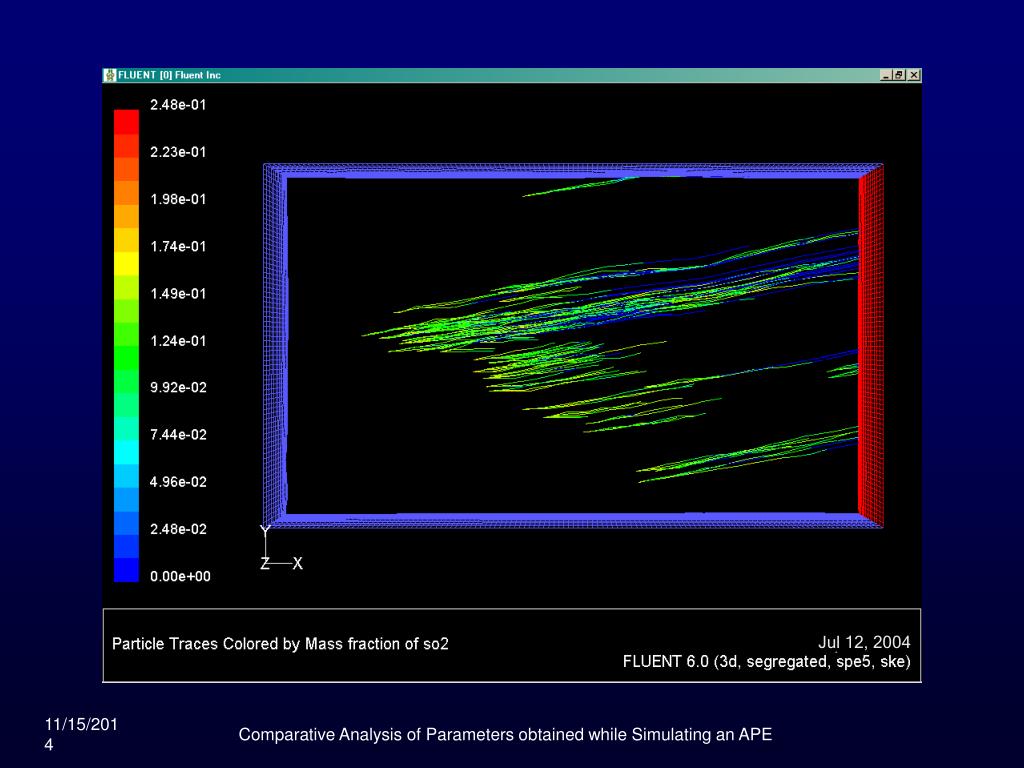Select the 2.48e-01 legend value
This screenshot has height=768, width=1024.
pos(178,104)
